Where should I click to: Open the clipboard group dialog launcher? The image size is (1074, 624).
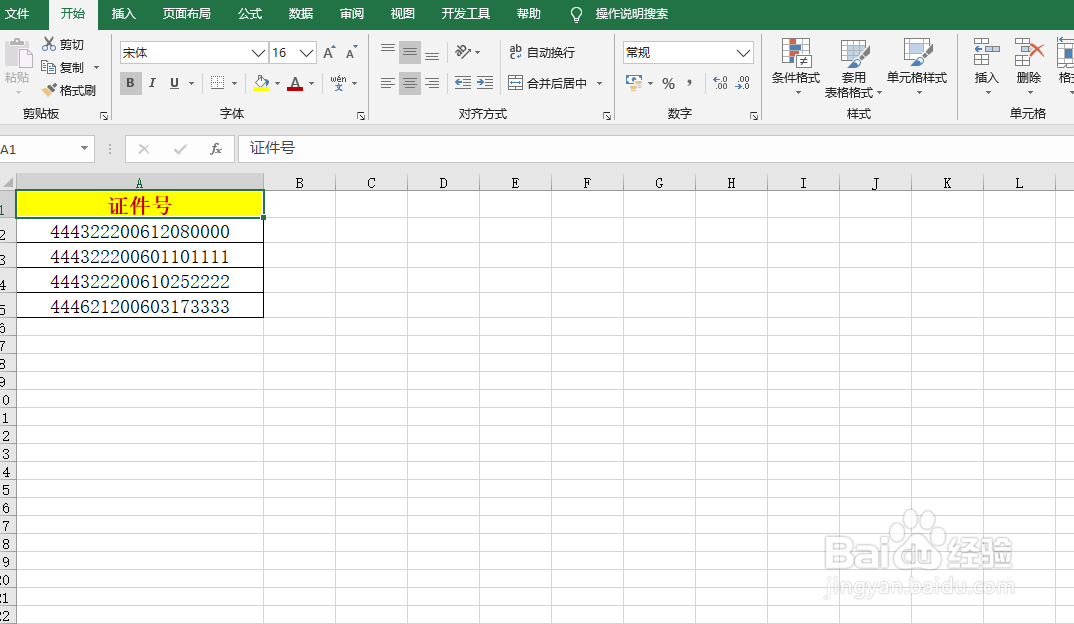click(104, 116)
